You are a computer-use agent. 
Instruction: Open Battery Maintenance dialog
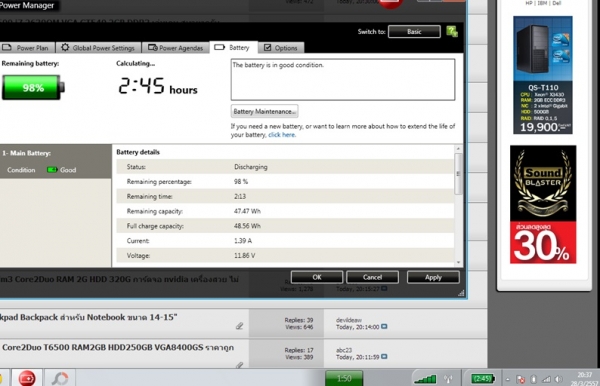[x=264, y=111]
